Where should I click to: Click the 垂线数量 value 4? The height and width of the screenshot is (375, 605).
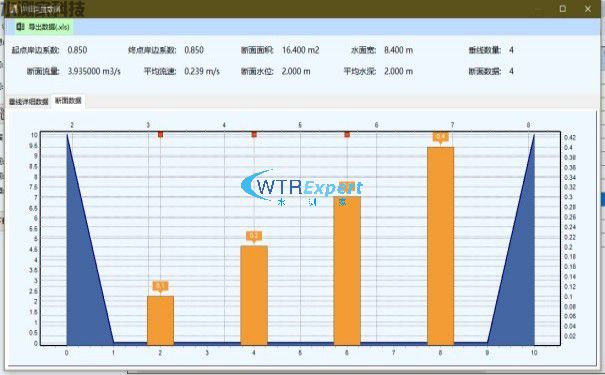coord(511,50)
